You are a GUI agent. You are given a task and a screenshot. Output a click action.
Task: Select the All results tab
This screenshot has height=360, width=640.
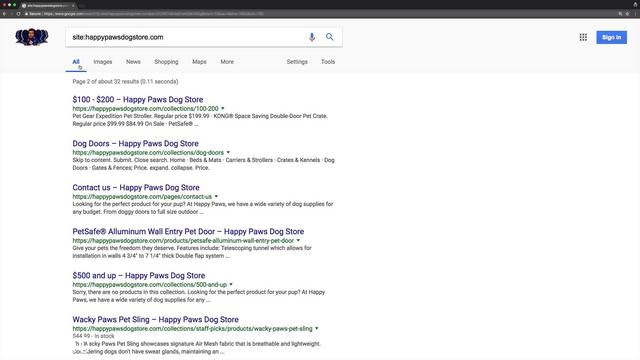[x=76, y=62]
